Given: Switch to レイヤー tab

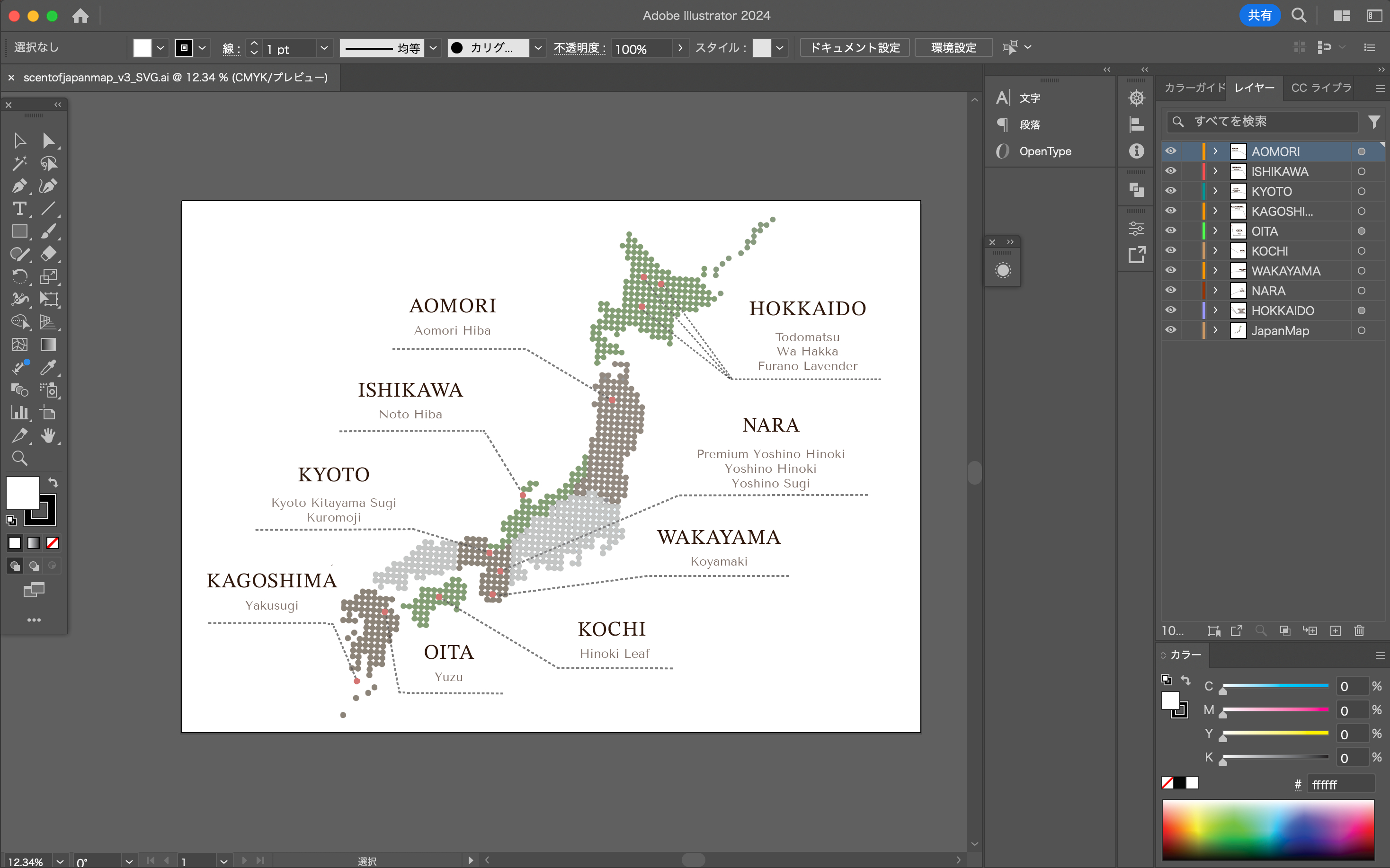Looking at the screenshot, I should click(1254, 88).
